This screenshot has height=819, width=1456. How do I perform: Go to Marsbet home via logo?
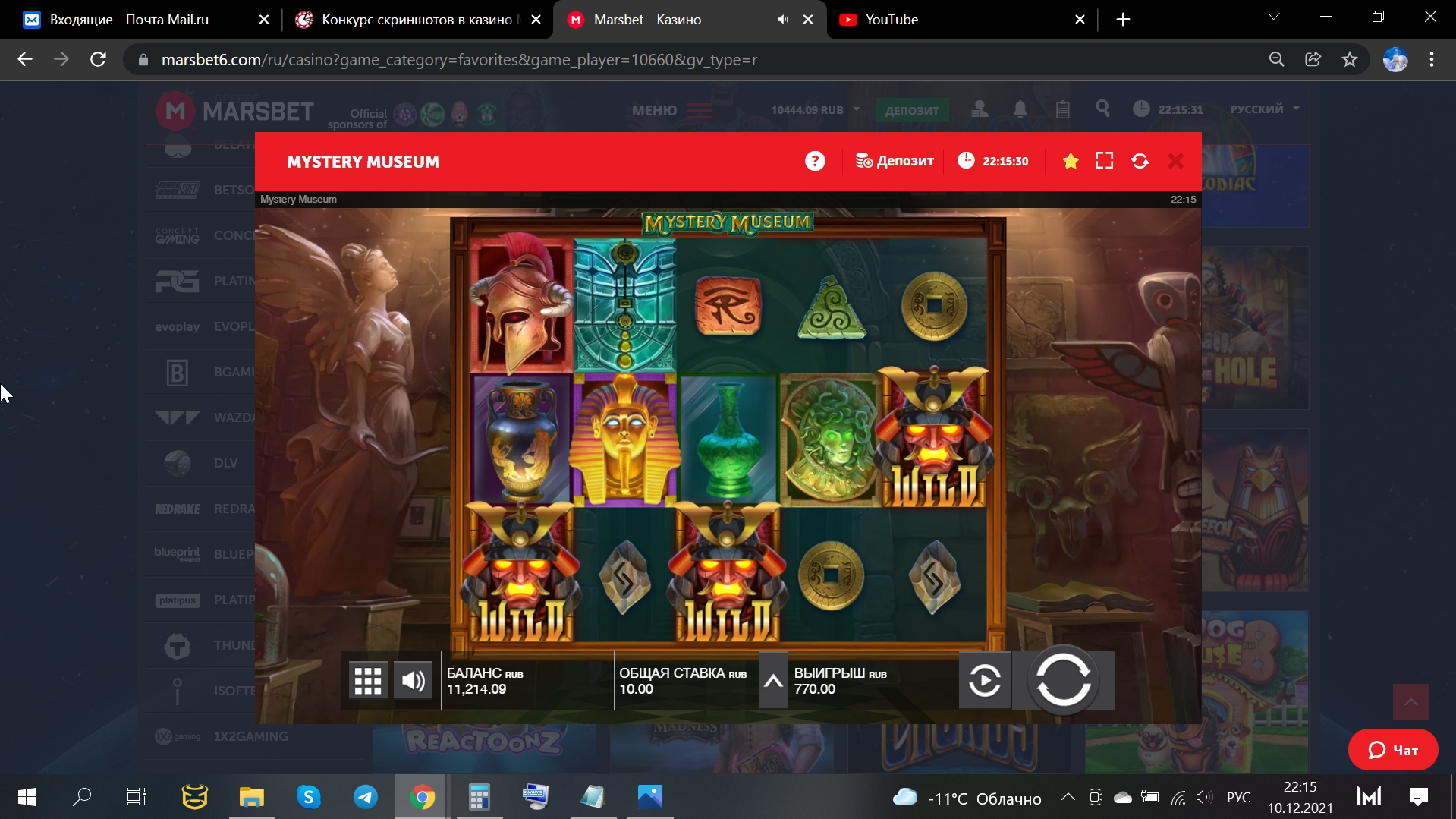234,112
